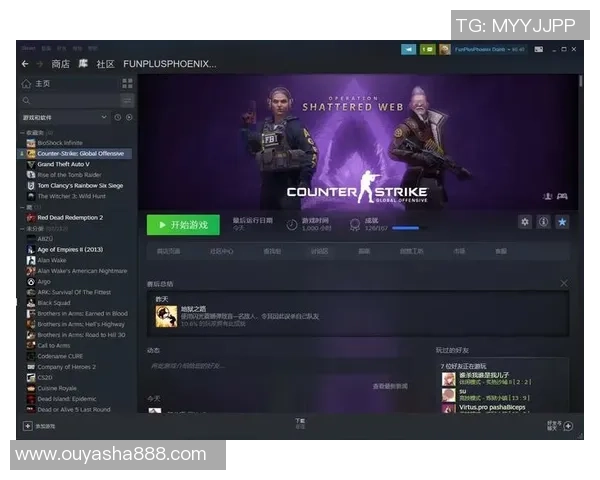
Task: Click the library search magnifier icon
Action: tap(26, 100)
